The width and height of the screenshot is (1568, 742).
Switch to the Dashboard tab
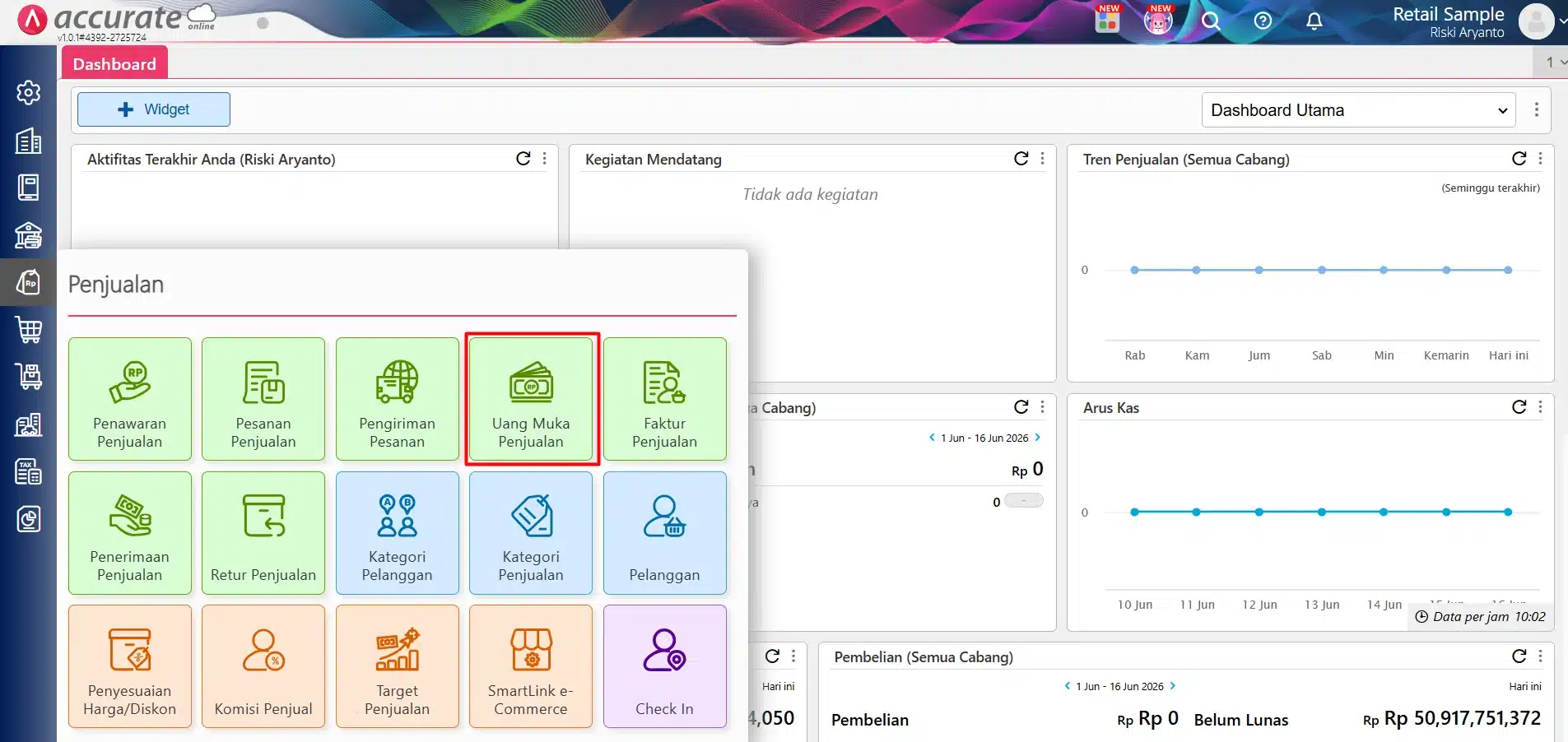pyautogui.click(x=114, y=63)
